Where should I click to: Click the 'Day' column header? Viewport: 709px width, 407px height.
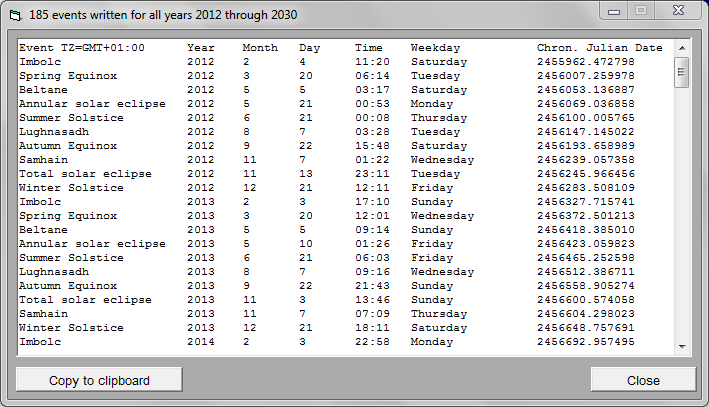pyautogui.click(x=309, y=48)
